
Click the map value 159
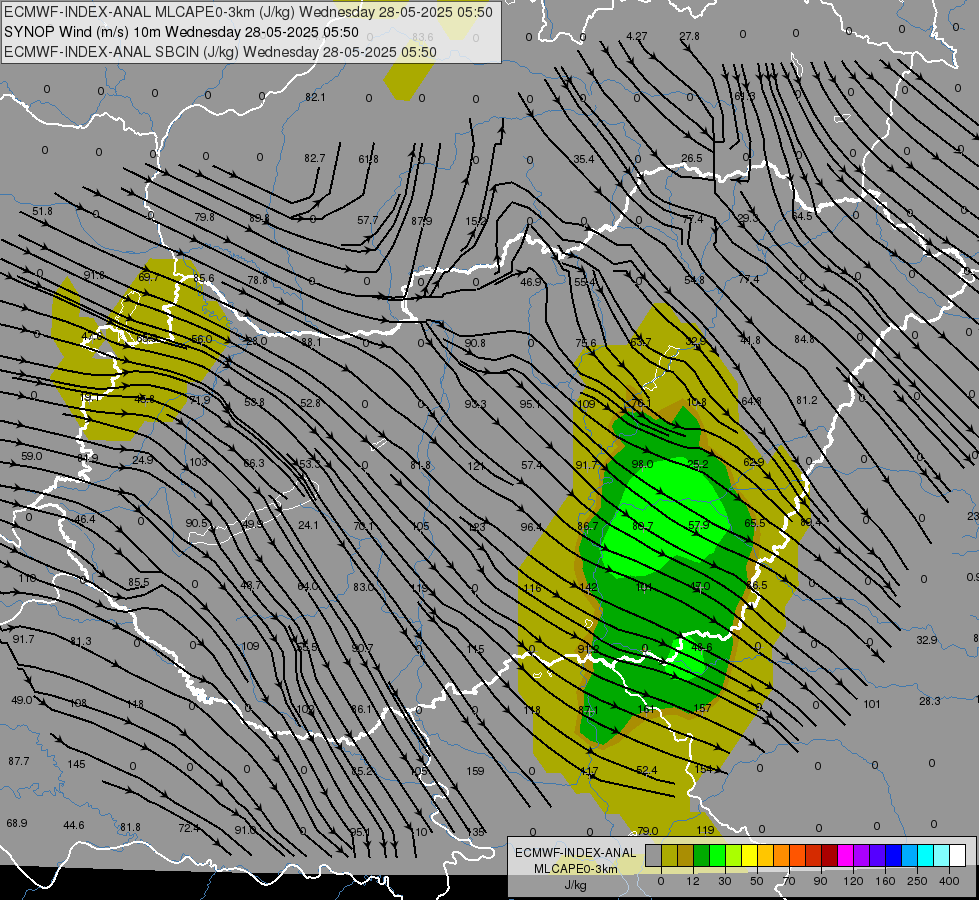(475, 771)
